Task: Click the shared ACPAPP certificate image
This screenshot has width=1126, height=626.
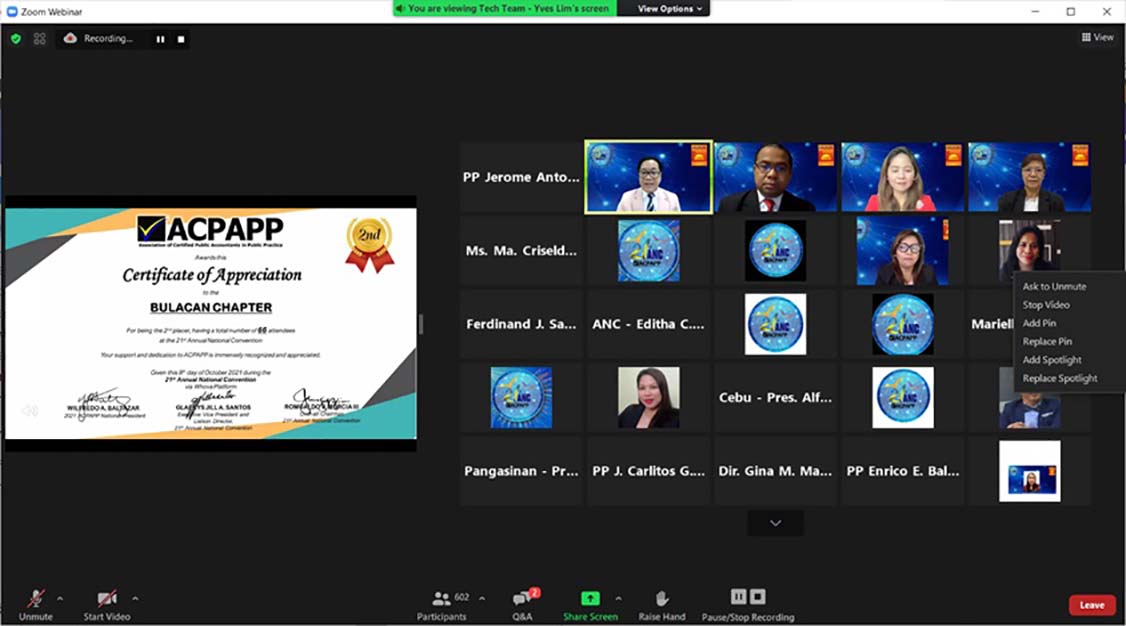Action: (210, 323)
